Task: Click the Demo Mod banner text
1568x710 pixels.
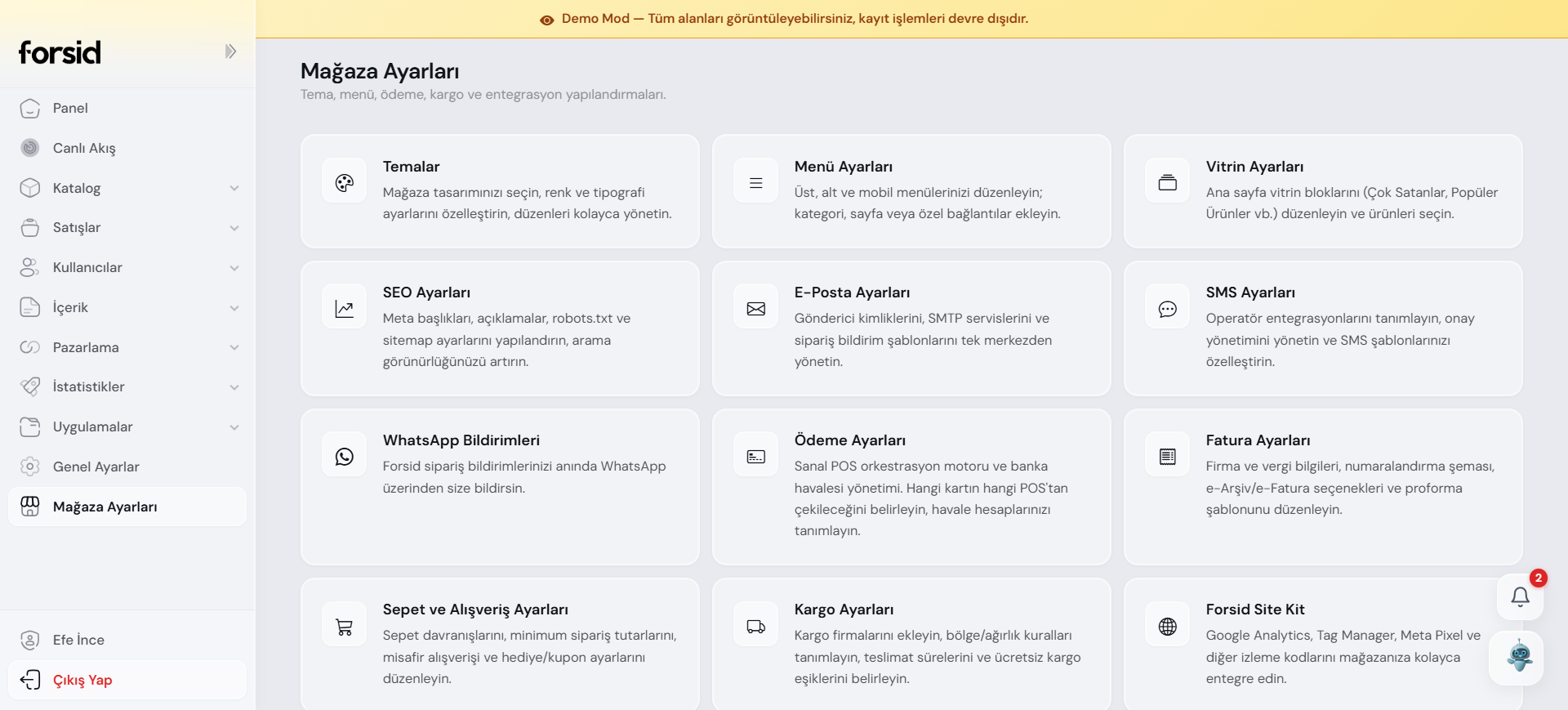Action: point(795,19)
